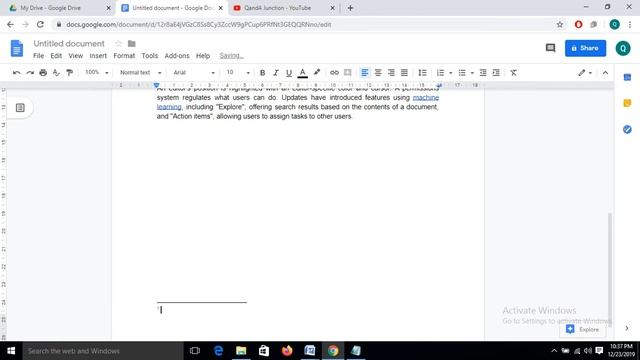Hide the menus with up chevron
The image size is (640, 360).
pyautogui.click(x=605, y=73)
